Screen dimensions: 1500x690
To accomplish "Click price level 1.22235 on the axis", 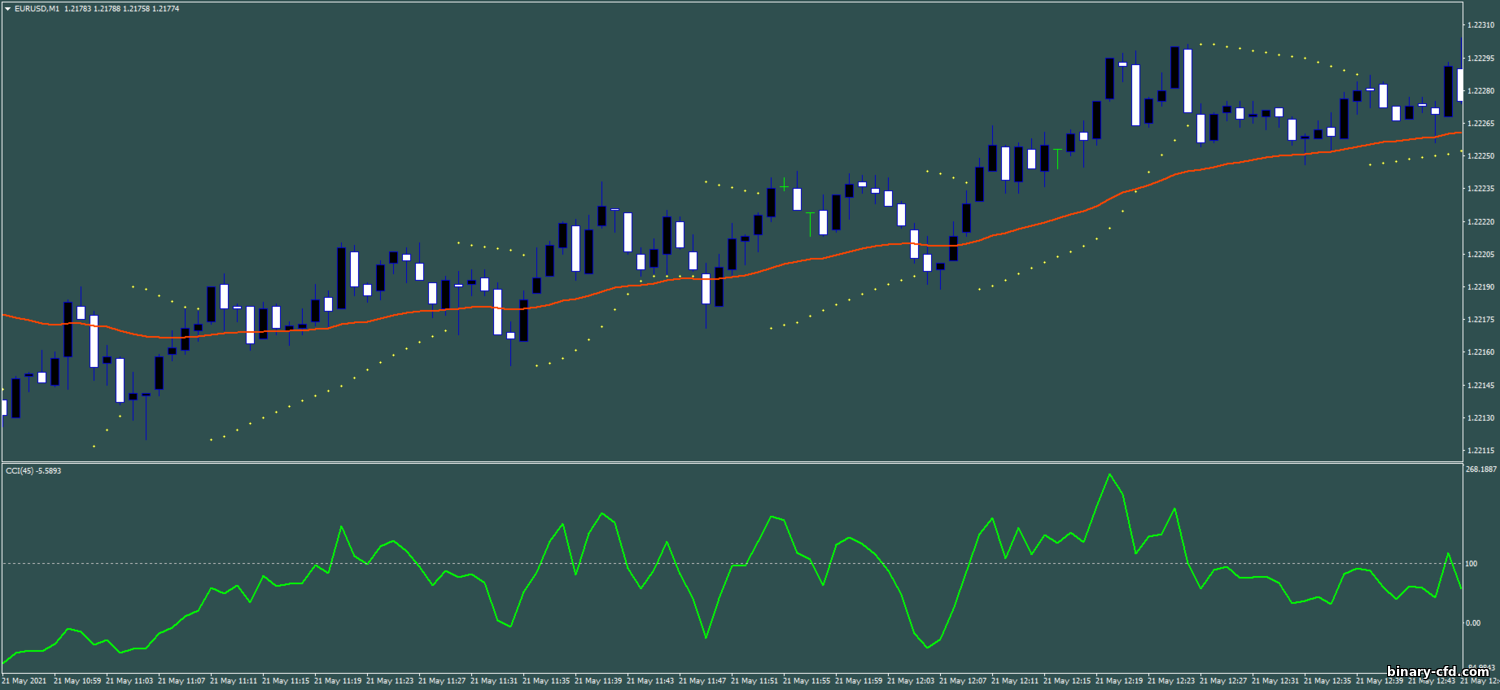I will pos(1479,189).
